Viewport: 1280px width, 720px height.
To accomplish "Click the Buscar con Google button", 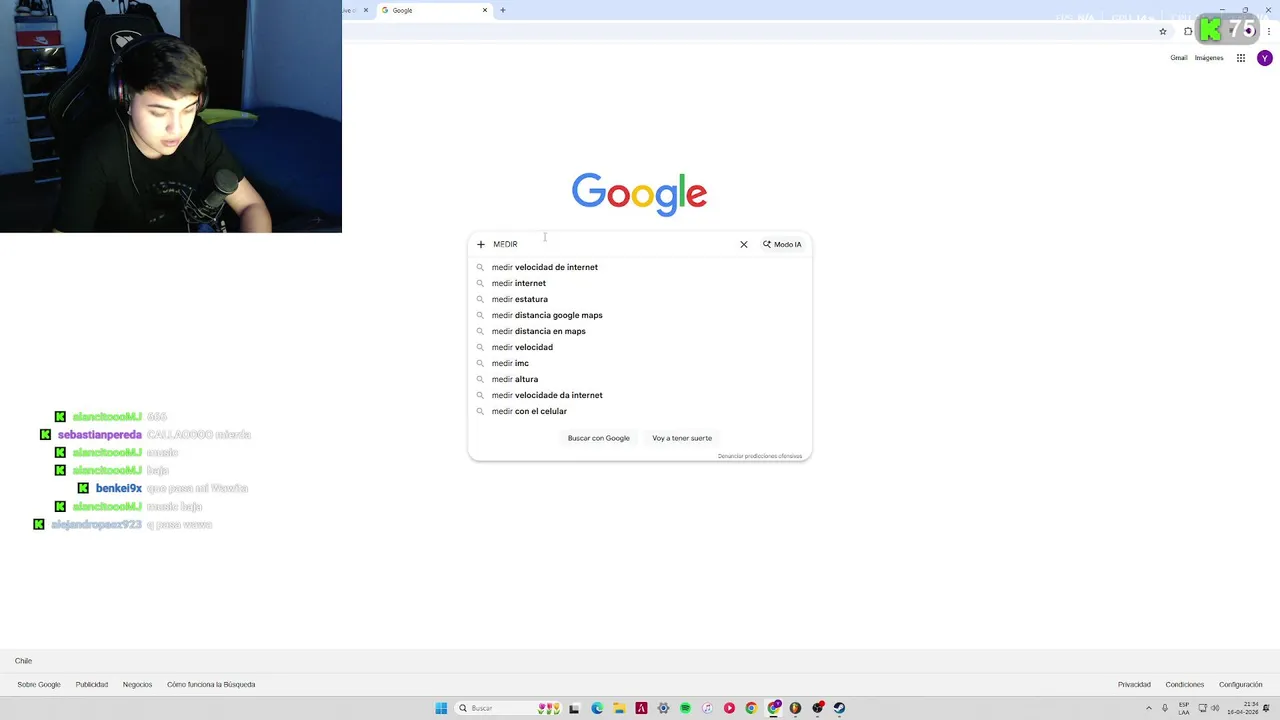I will point(599,438).
